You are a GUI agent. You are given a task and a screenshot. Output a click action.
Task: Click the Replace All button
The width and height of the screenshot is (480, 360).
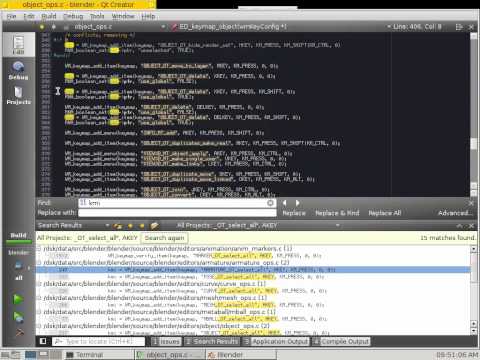(x=385, y=213)
